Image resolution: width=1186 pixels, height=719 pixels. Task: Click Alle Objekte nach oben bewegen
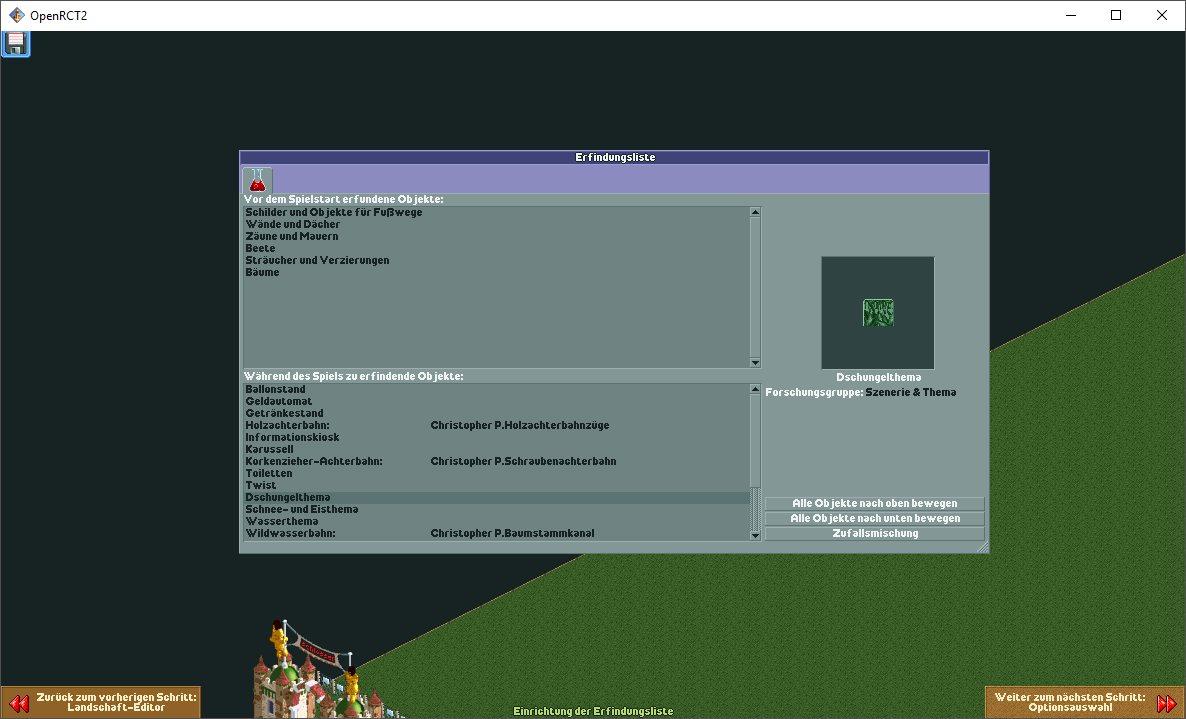click(x=874, y=504)
